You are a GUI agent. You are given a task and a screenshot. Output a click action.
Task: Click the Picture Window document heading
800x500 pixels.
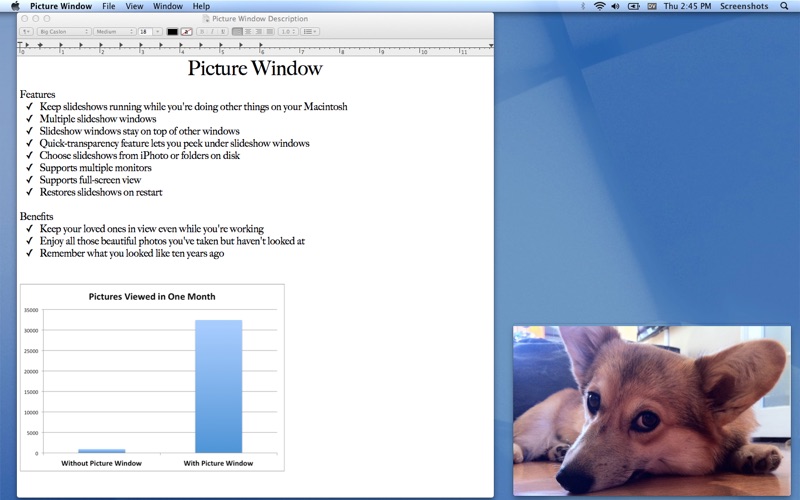[x=255, y=68]
